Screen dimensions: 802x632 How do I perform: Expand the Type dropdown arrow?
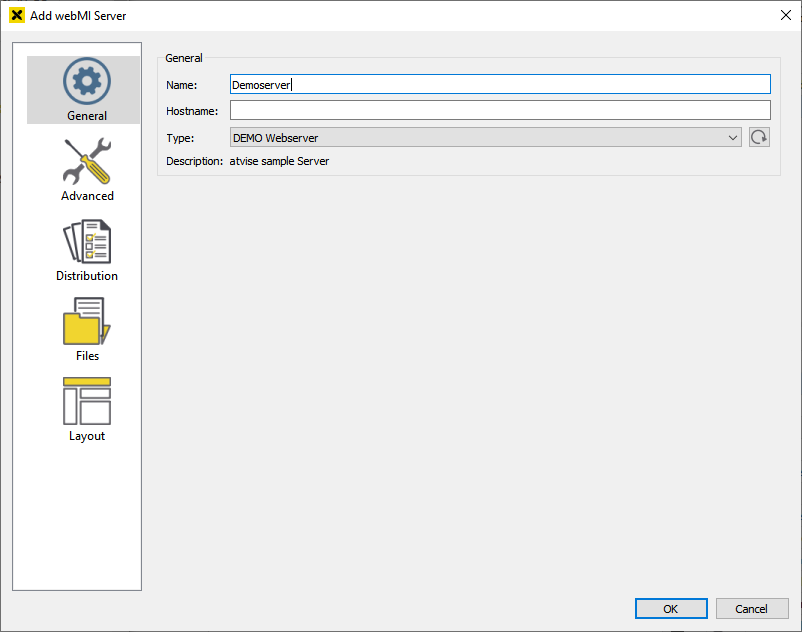(733, 138)
